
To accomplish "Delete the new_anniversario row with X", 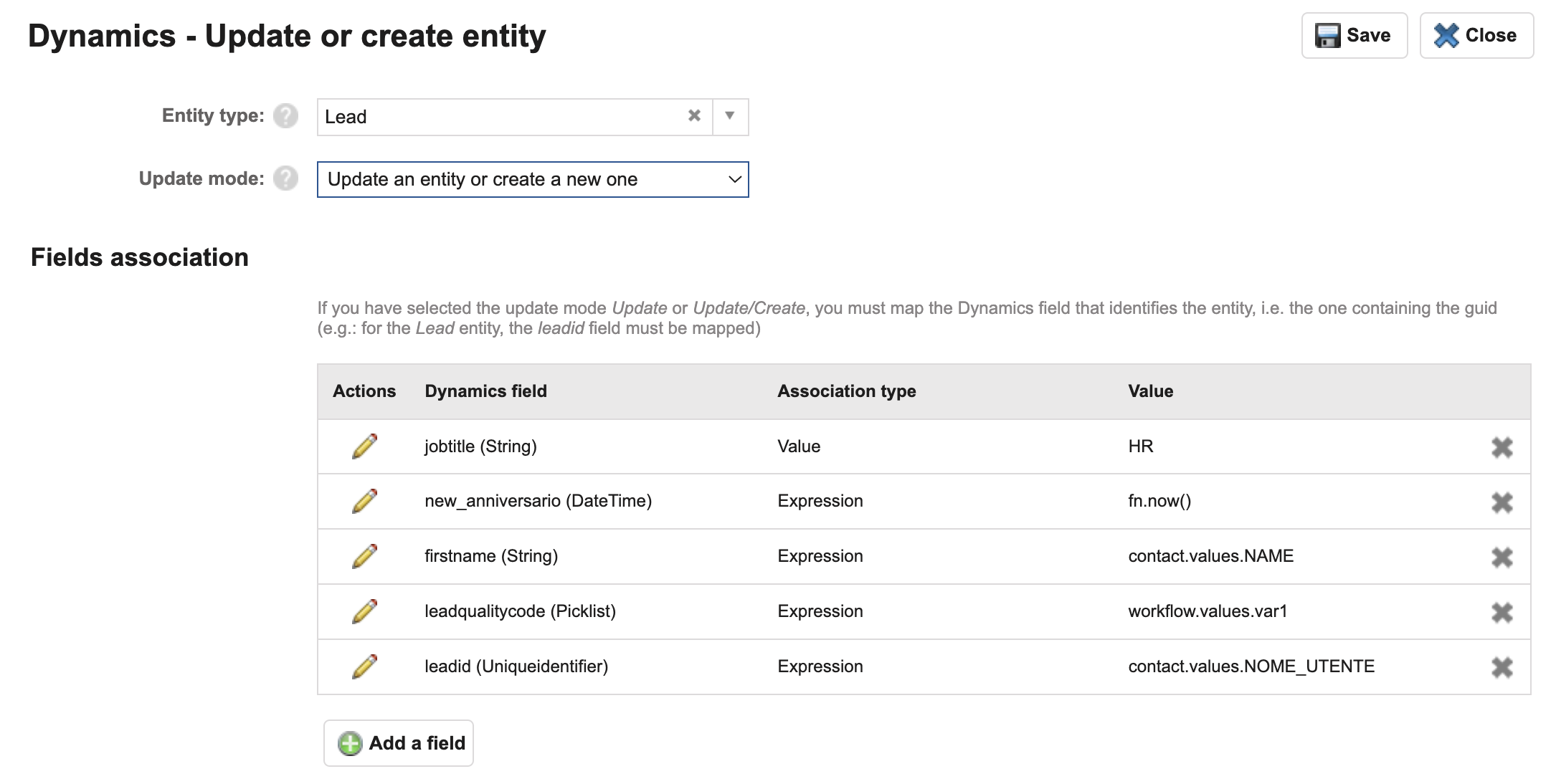I will [1502, 503].
